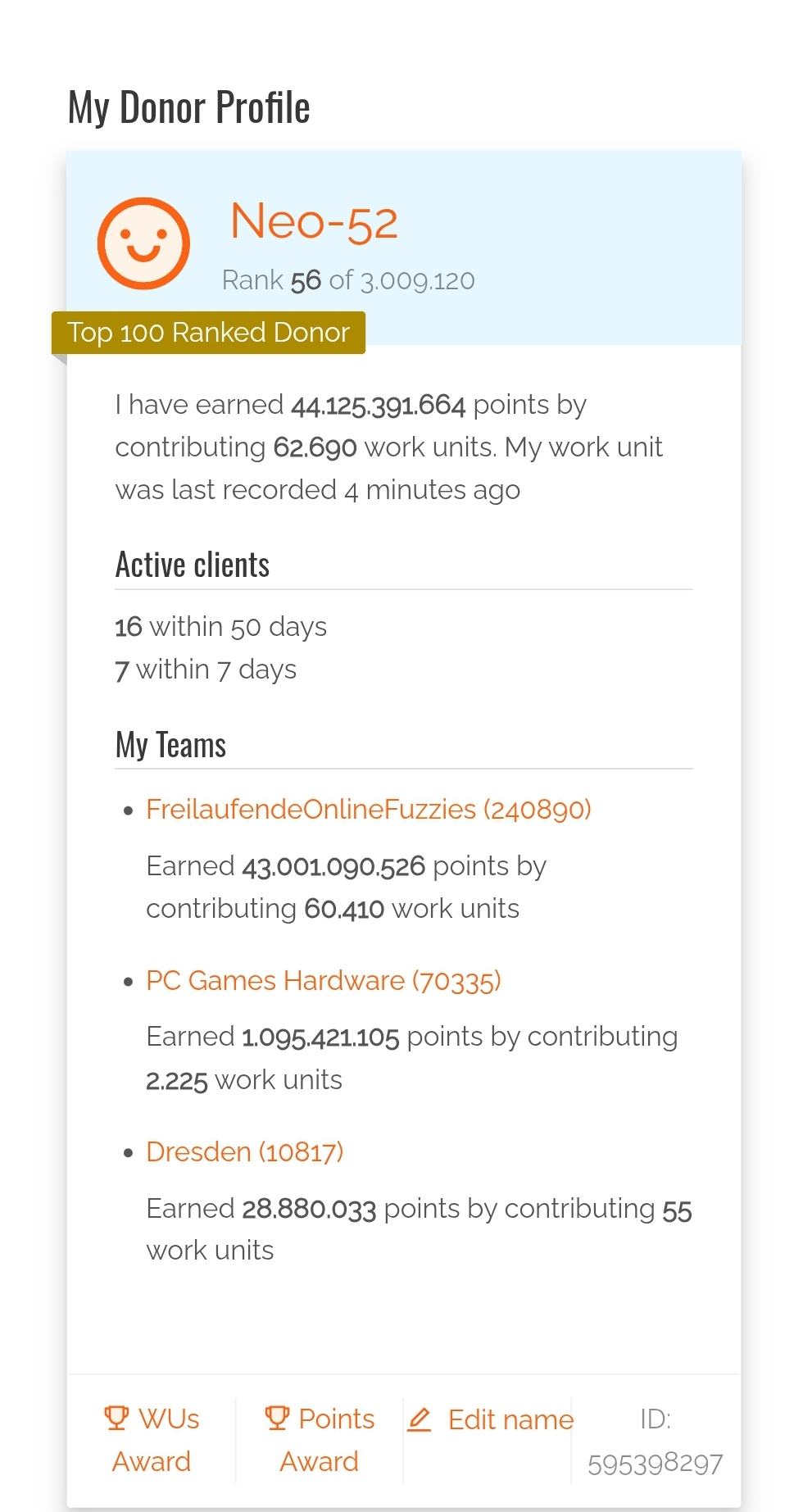The width and height of the screenshot is (803, 1512).
Task: Click the Top 100 Ranked Donor badge
Action: [x=209, y=333]
